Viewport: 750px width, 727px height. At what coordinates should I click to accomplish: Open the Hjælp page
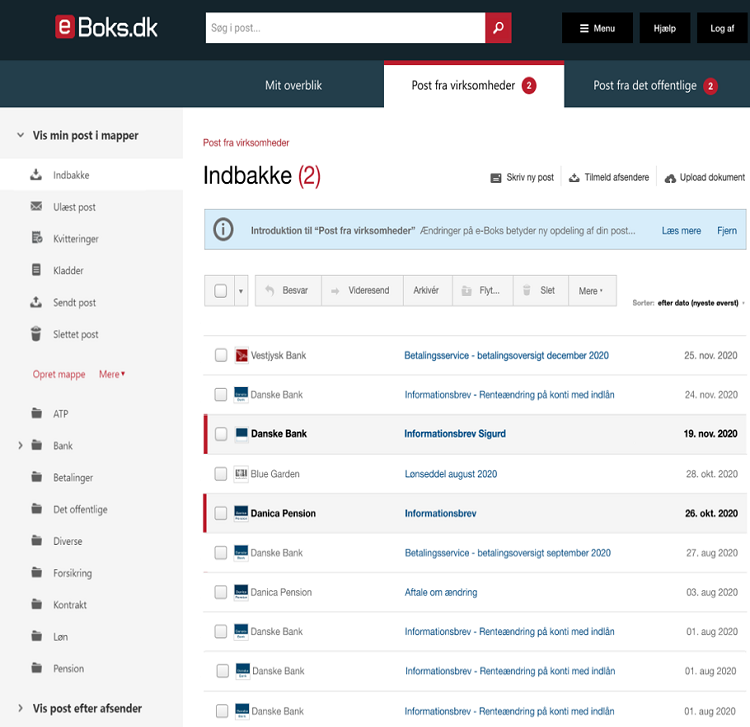pos(664,28)
